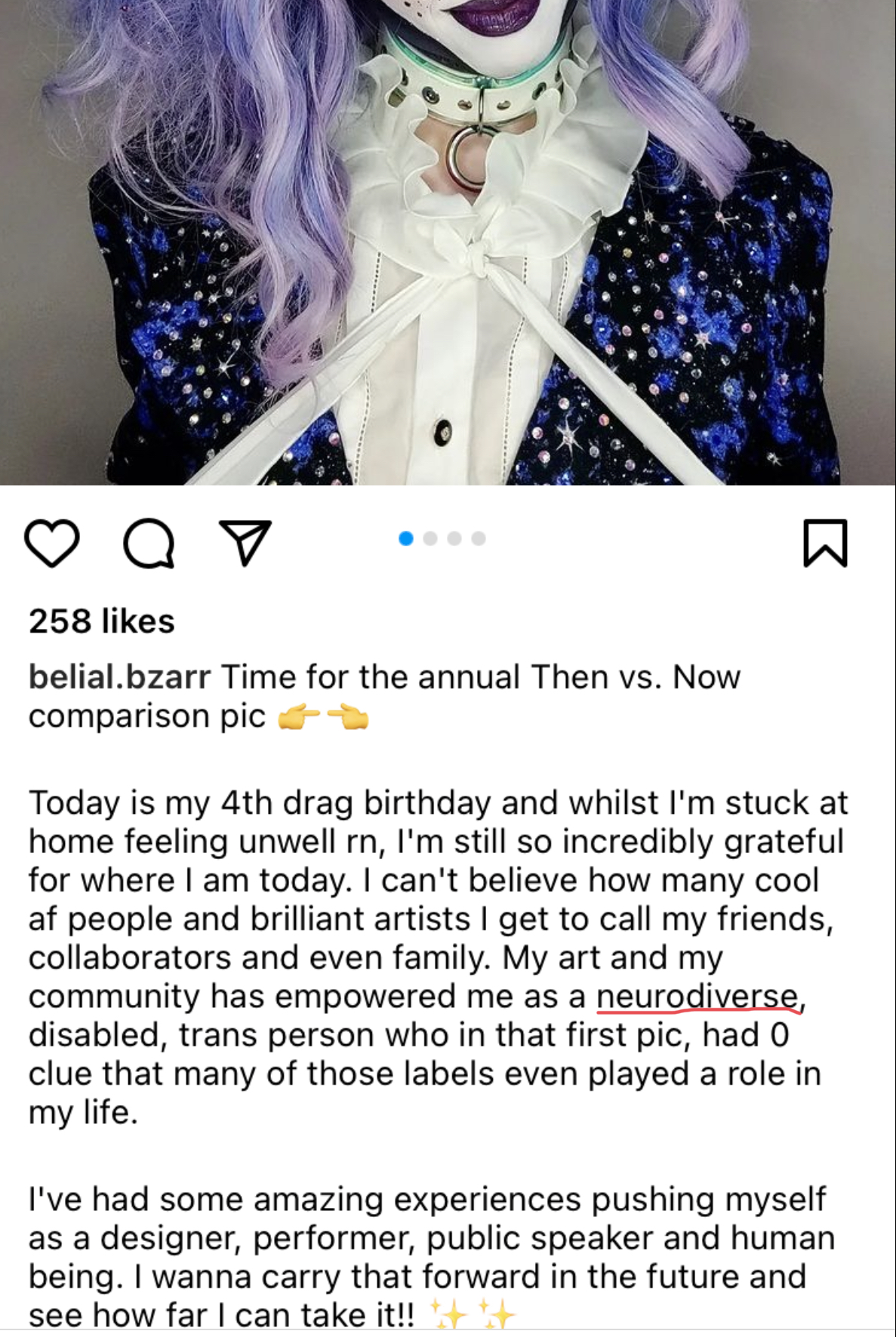Share the post using the paper plane icon
This screenshot has width=896, height=1337.
point(245,542)
